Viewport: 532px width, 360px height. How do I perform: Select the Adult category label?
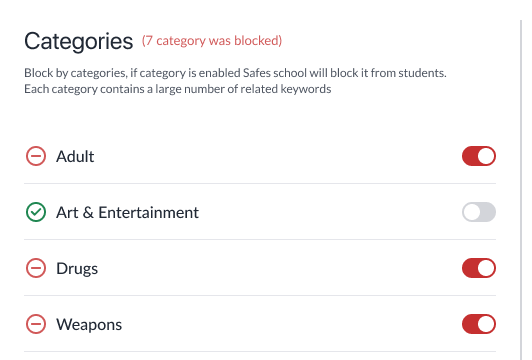click(x=75, y=156)
